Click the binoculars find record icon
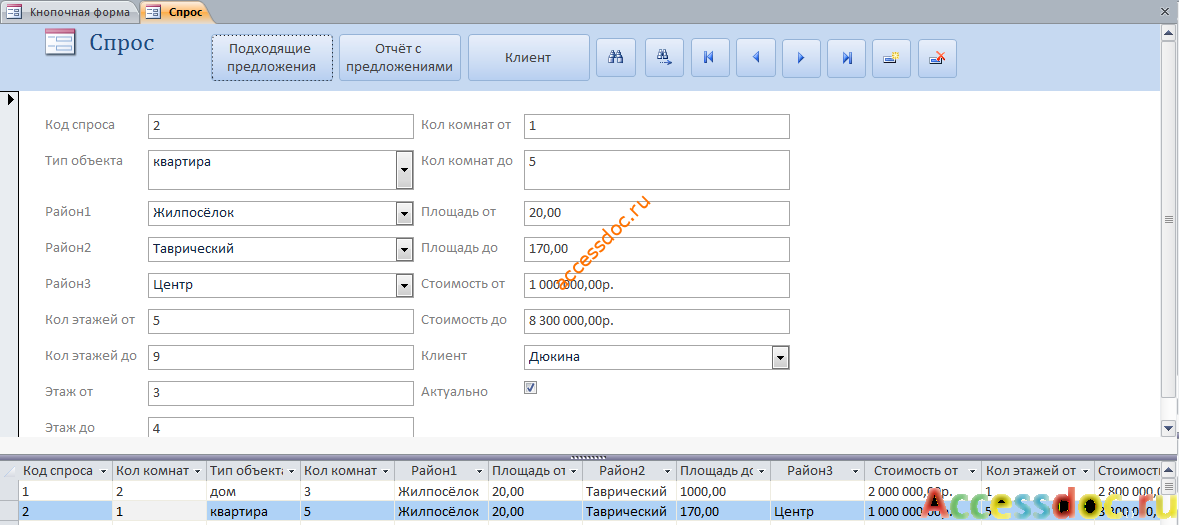This screenshot has width=1184, height=525. (x=615, y=57)
